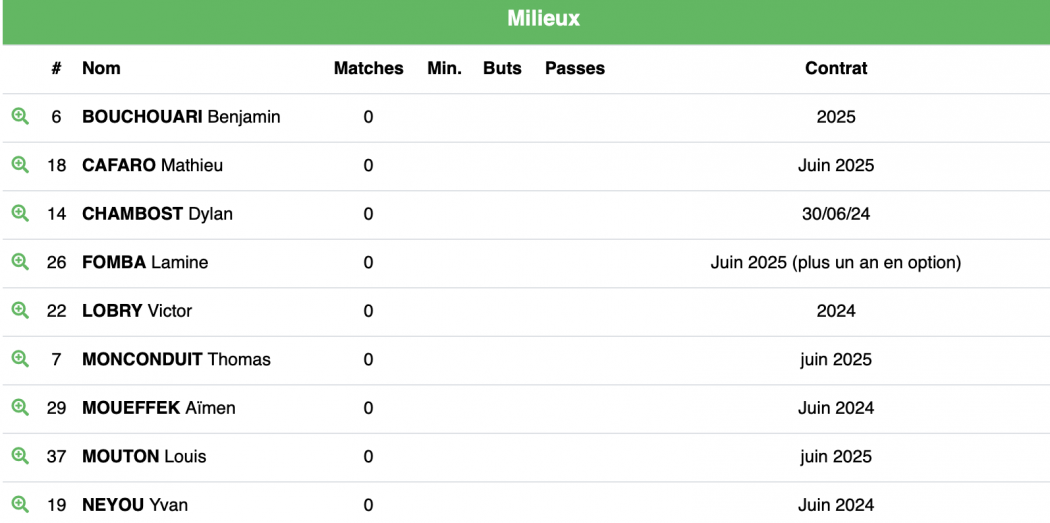1050x523 pixels.
Task: Open player name BOUCHOUARI Benjamin
Action: [x=181, y=117]
